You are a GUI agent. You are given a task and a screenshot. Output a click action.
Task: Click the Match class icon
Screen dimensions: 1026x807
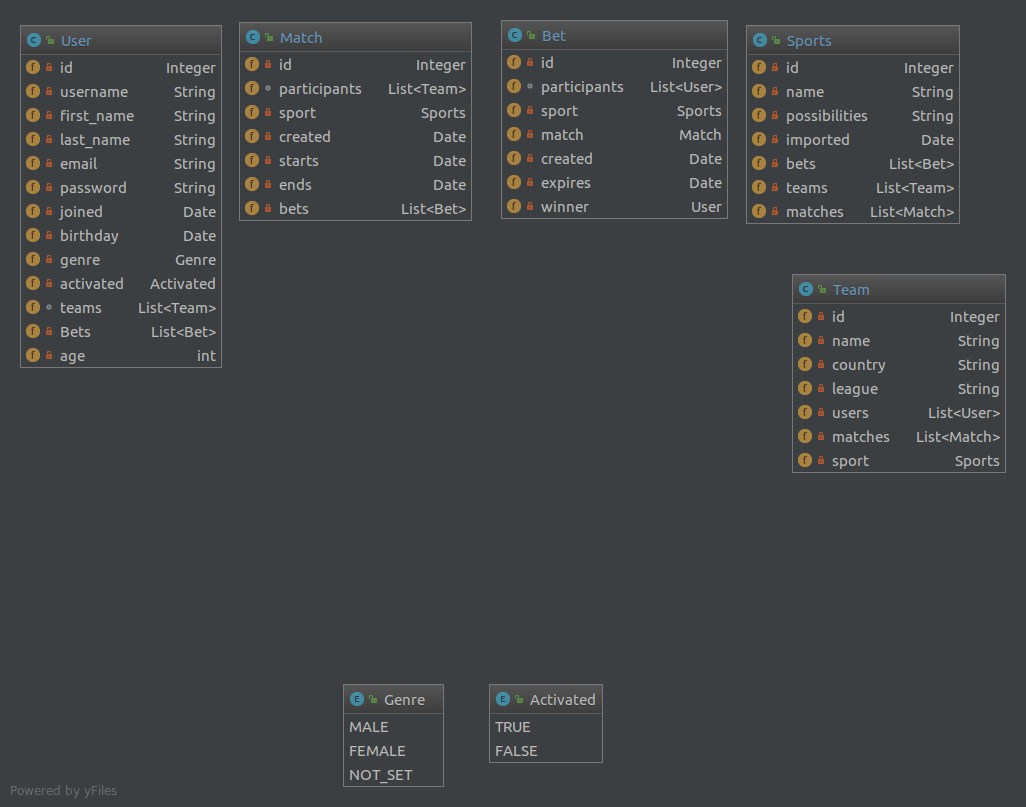pyautogui.click(x=253, y=37)
